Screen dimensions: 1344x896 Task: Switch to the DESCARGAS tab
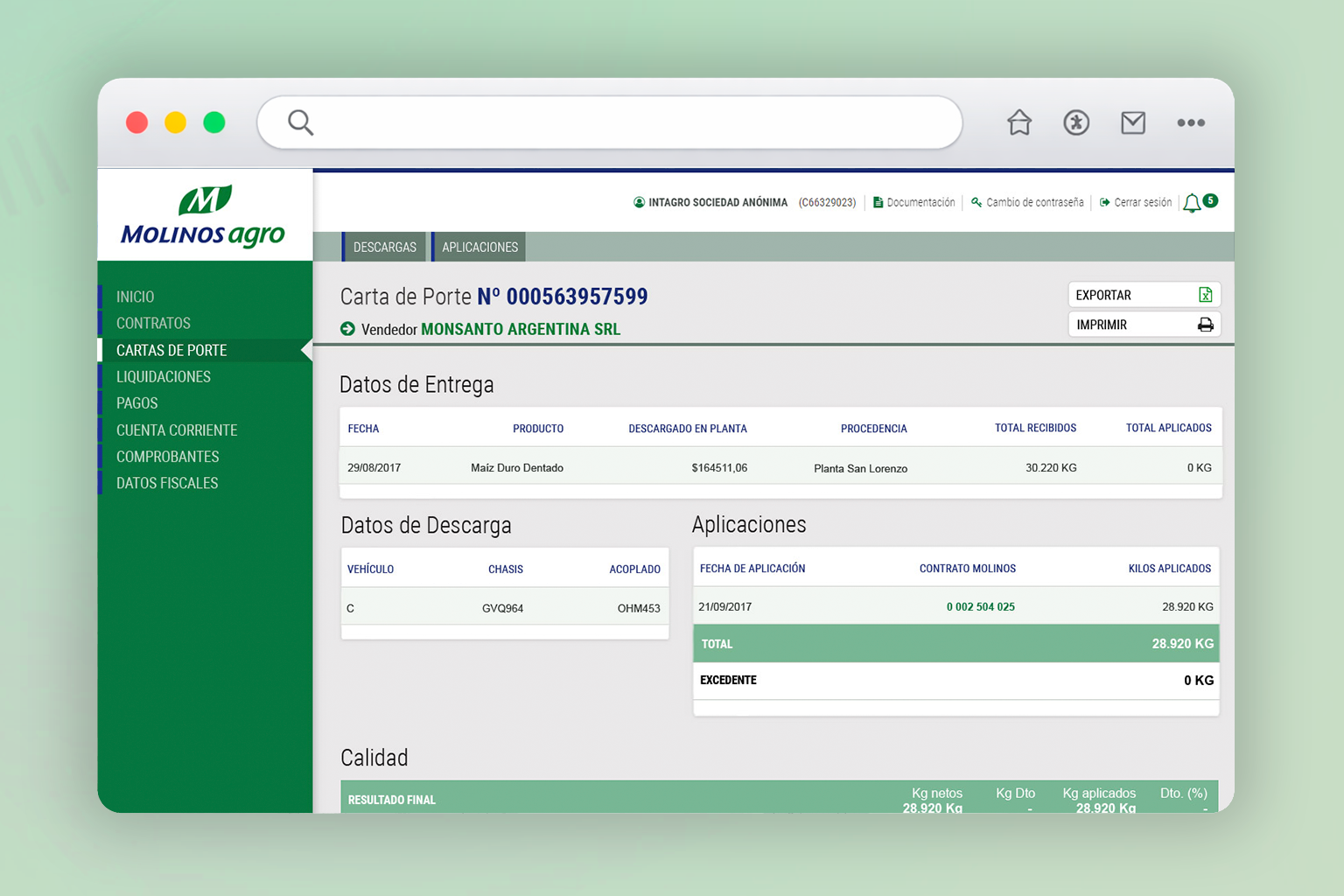pos(383,247)
